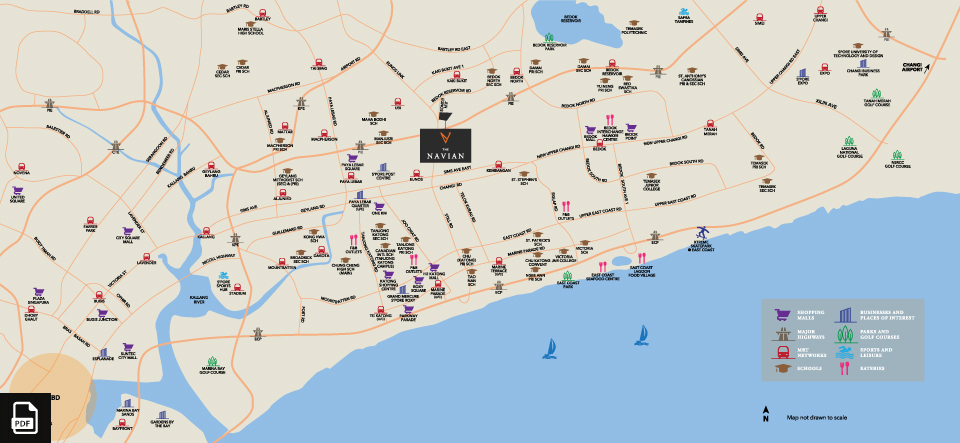Click the Upper Changi MRT icon

(820, 10)
